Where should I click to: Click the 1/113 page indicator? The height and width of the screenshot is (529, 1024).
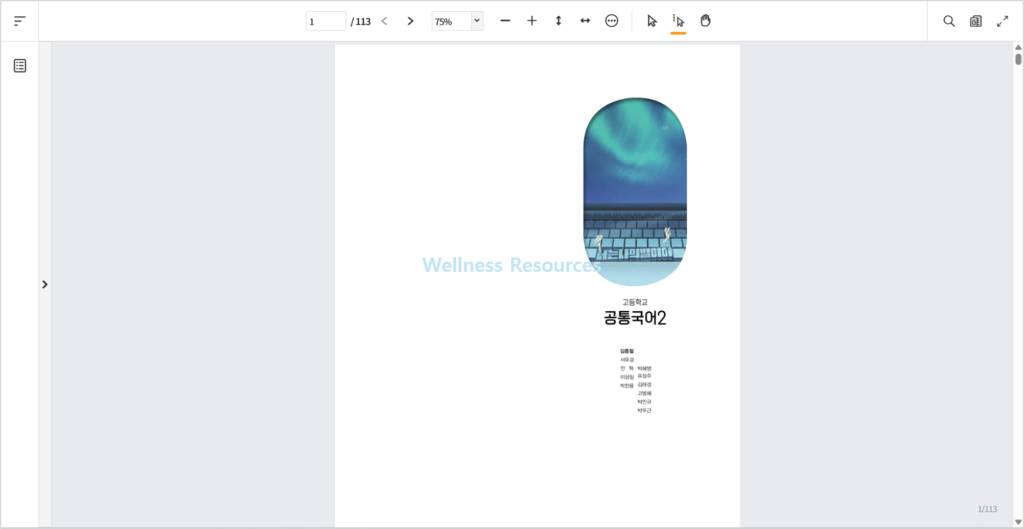point(987,509)
